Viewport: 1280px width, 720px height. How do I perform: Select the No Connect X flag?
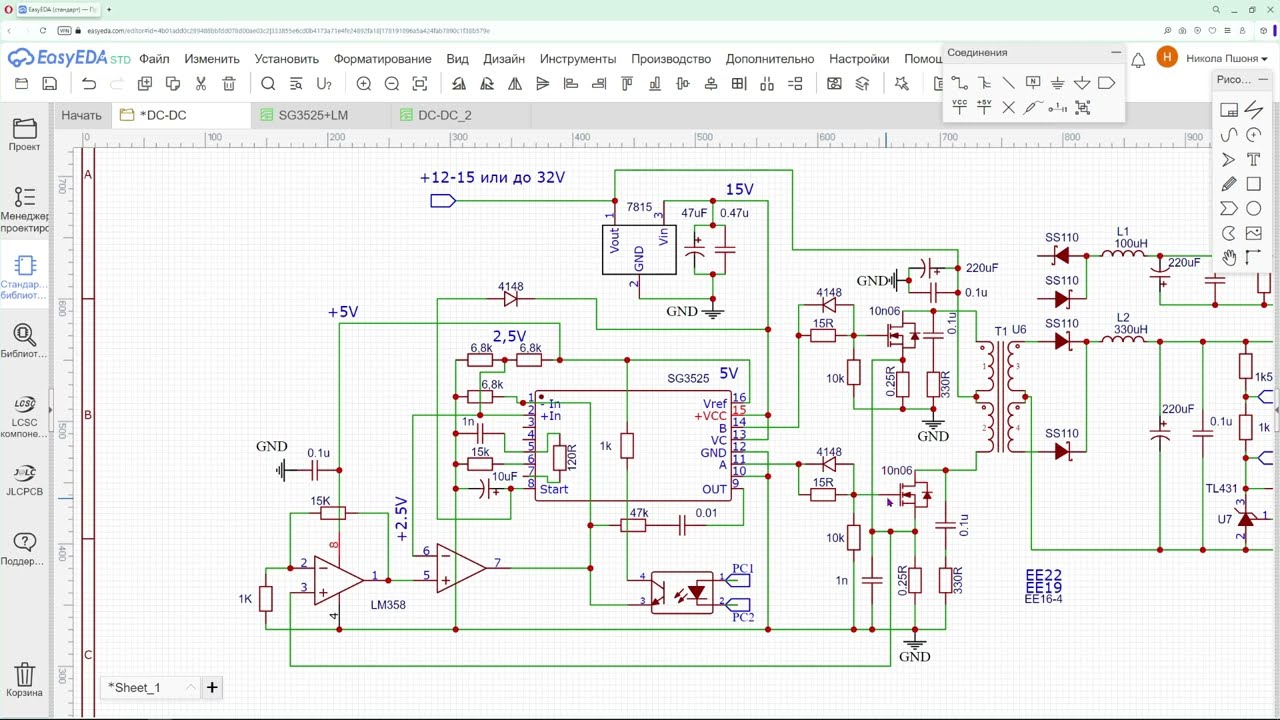(1008, 108)
